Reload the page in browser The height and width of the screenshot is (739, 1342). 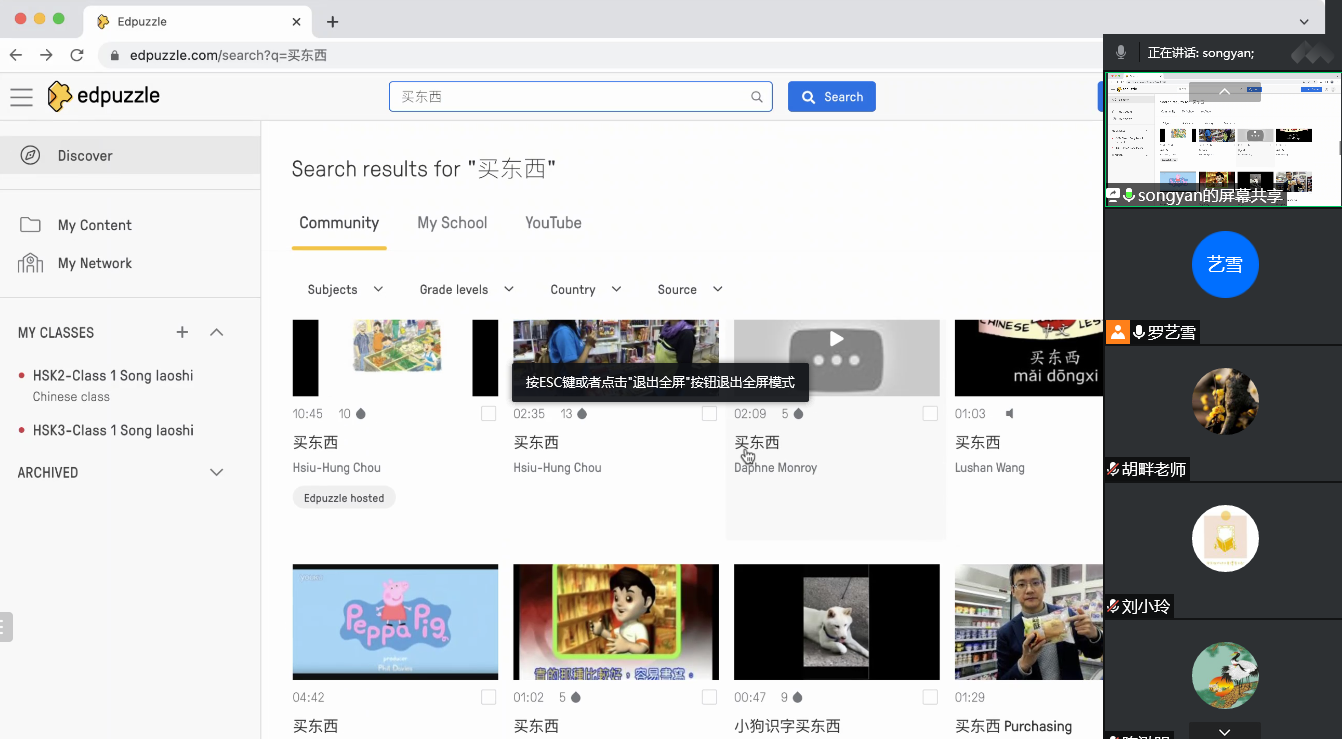pyautogui.click(x=77, y=55)
